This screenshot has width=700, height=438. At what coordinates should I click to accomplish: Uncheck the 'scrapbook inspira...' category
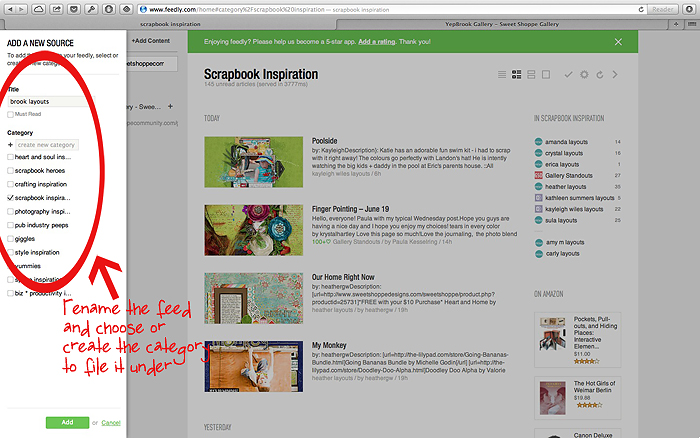[10, 198]
